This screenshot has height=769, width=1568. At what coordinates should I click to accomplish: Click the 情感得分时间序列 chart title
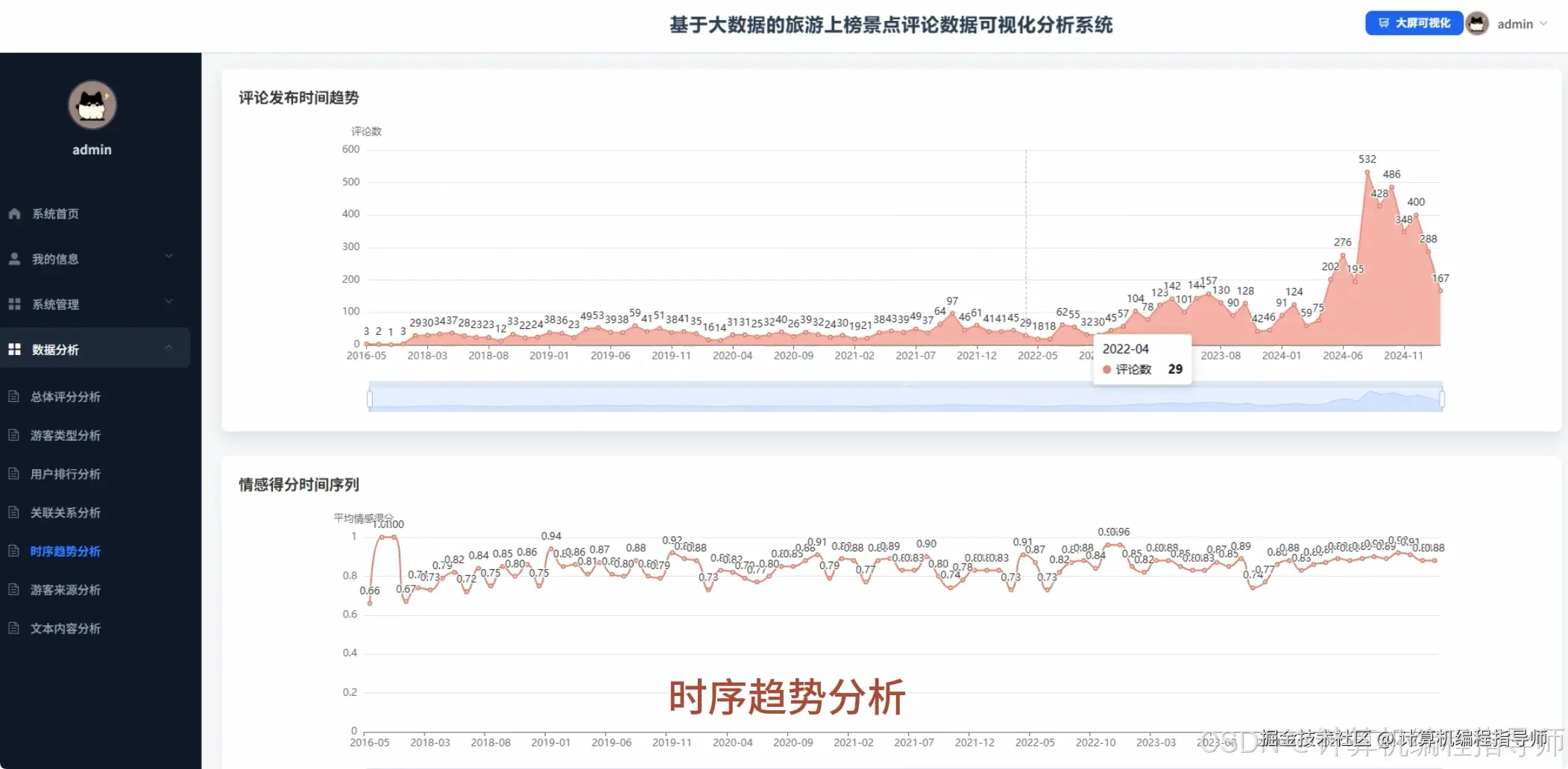click(x=298, y=485)
